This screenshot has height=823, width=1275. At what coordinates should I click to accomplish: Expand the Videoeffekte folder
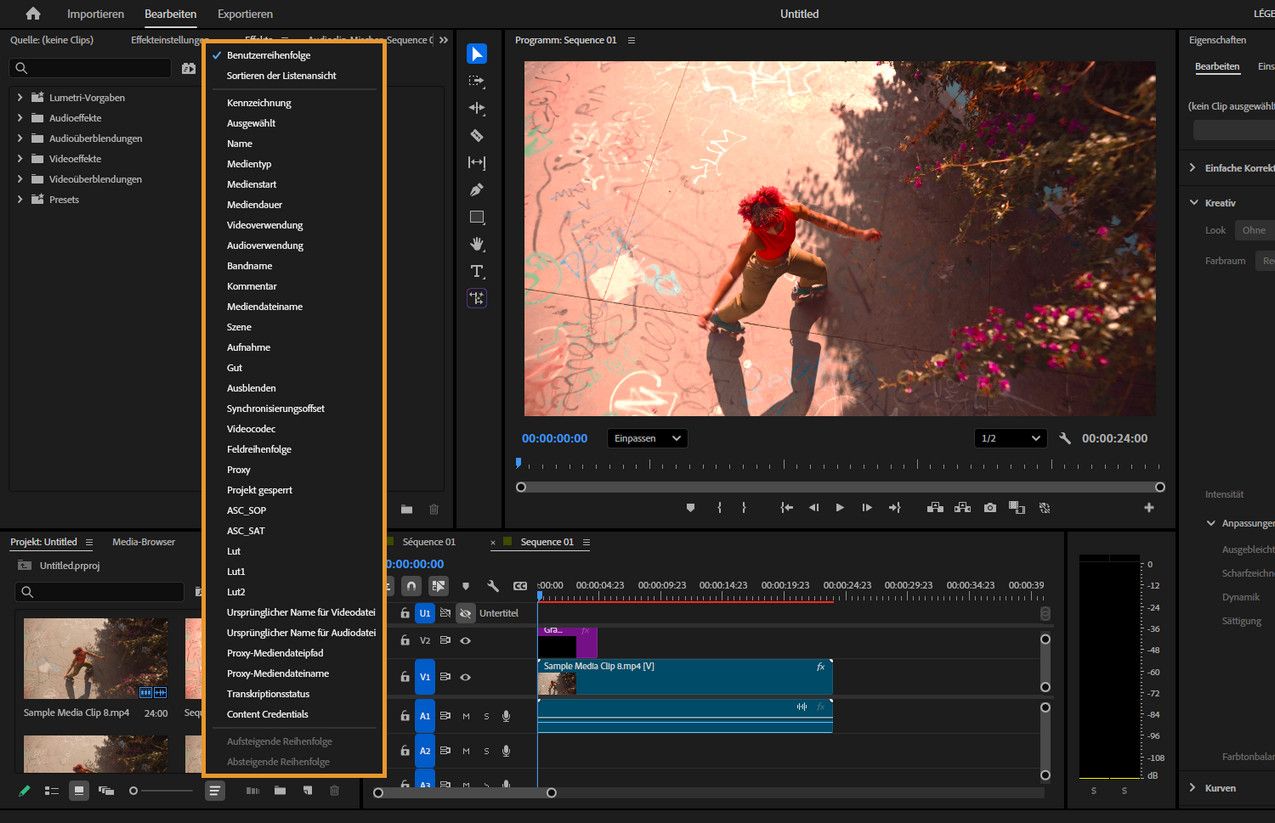[x=19, y=159]
